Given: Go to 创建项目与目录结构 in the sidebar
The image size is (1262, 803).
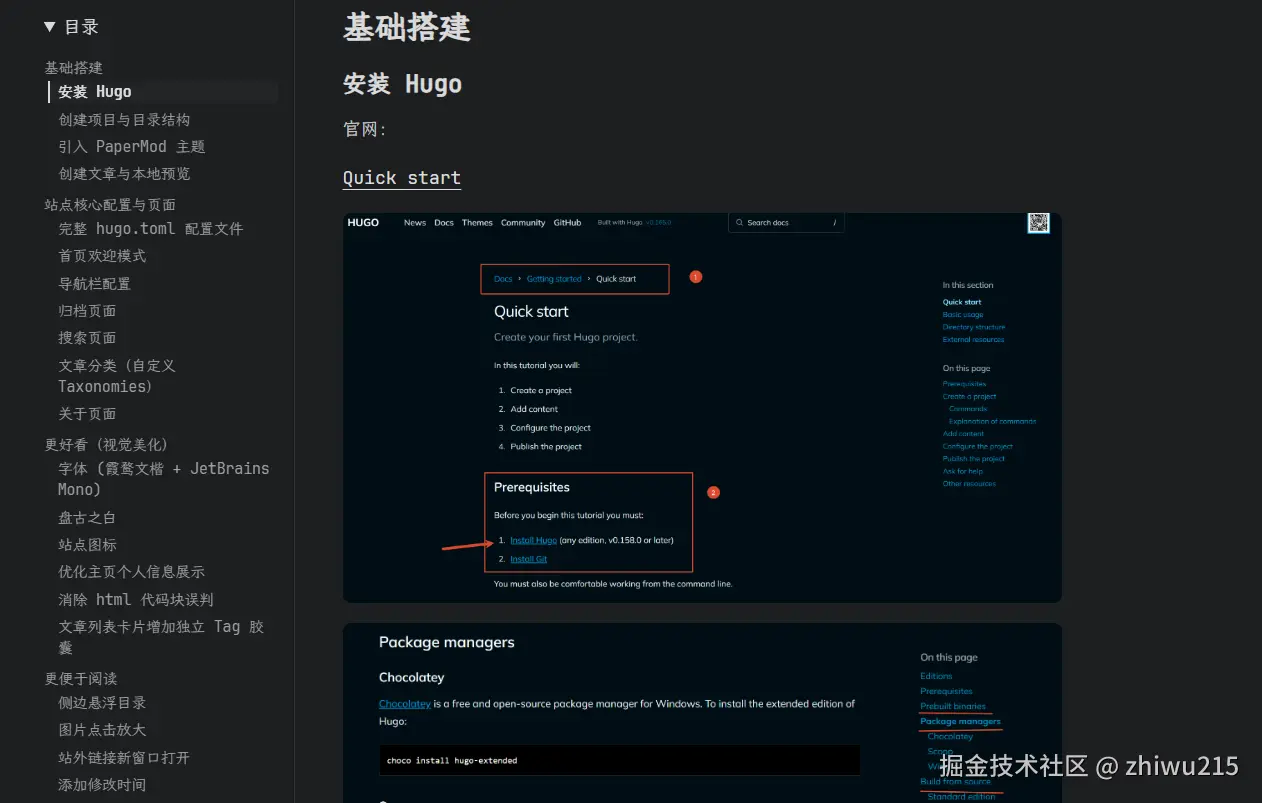Looking at the screenshot, I should (124, 120).
